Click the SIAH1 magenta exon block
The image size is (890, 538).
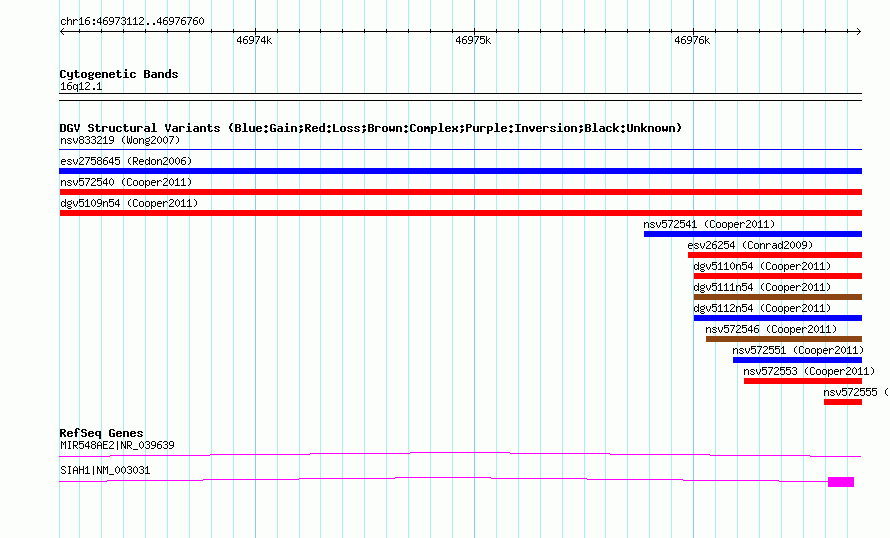point(841,482)
